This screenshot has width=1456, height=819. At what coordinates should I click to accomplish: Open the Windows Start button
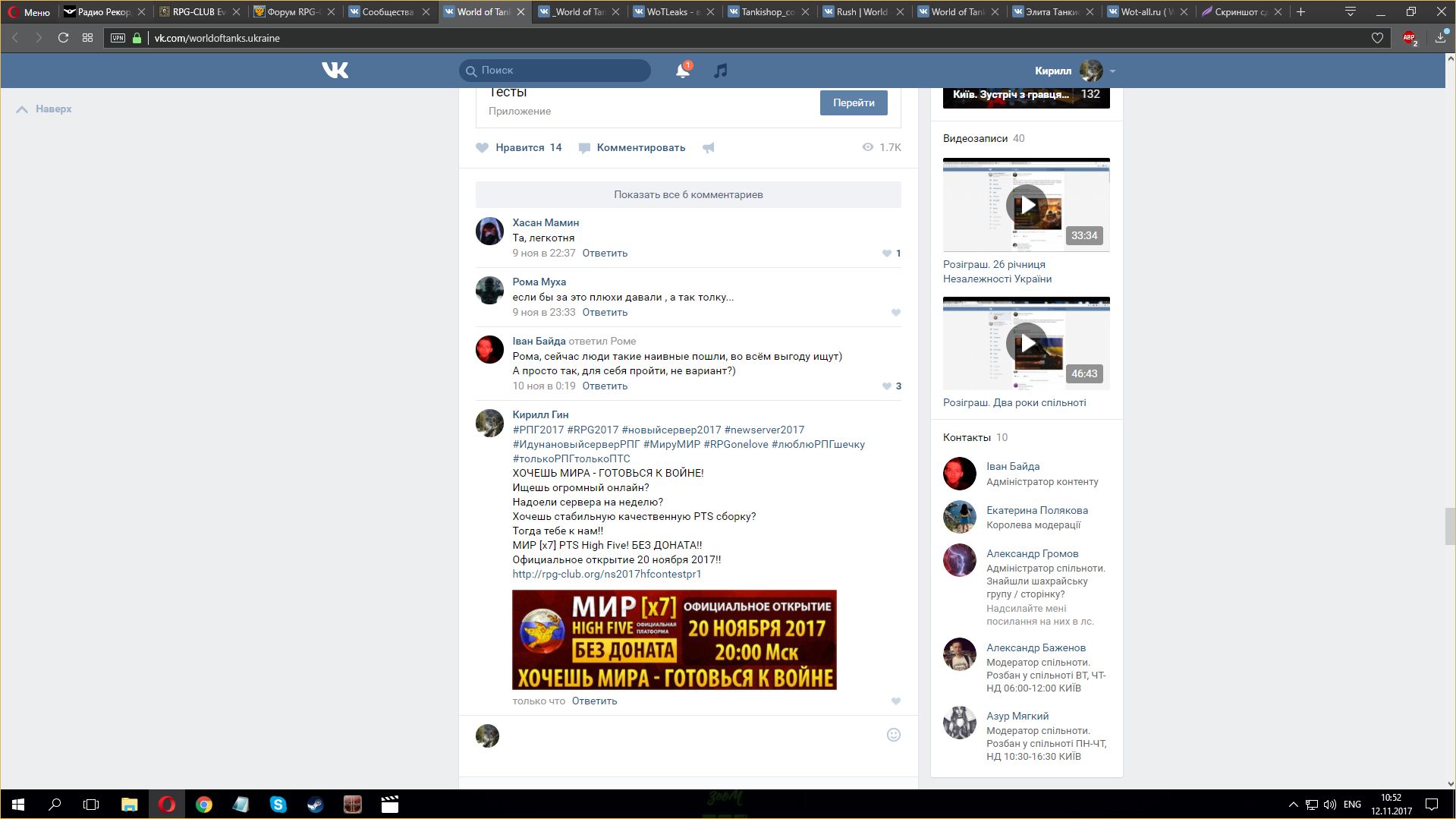[x=18, y=805]
